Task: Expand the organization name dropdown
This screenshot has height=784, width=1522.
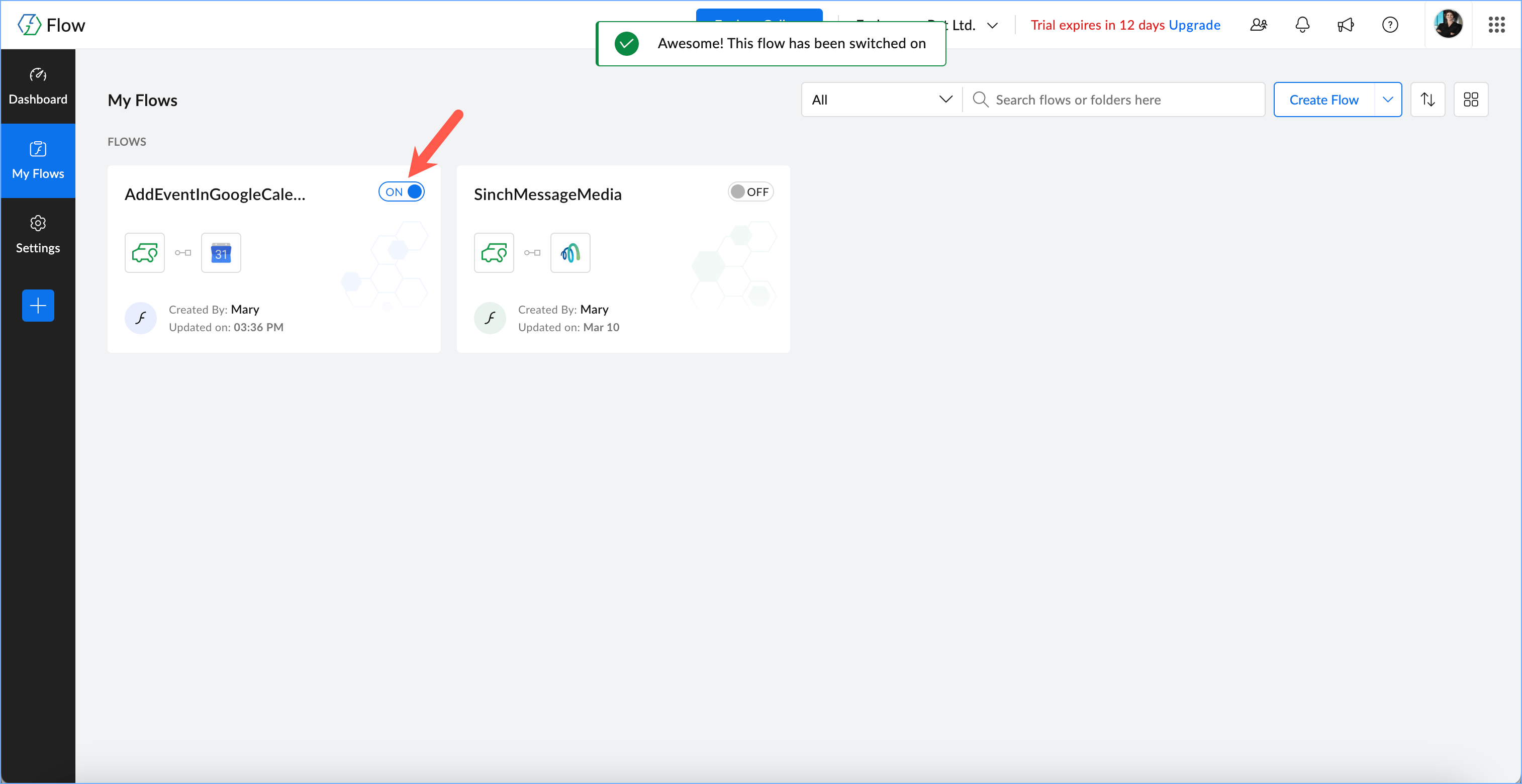Action: 993,26
